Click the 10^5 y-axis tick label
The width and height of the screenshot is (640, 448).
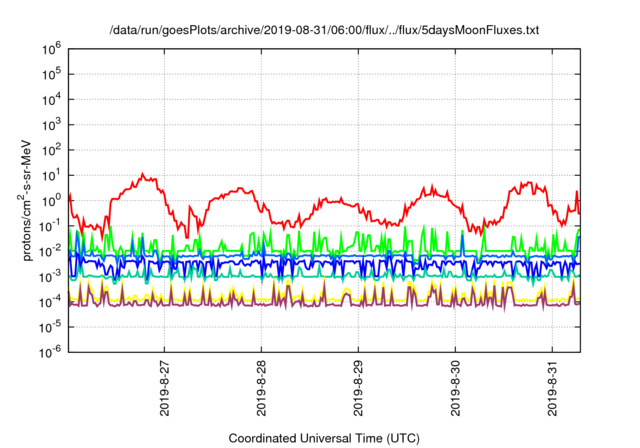click(x=51, y=75)
